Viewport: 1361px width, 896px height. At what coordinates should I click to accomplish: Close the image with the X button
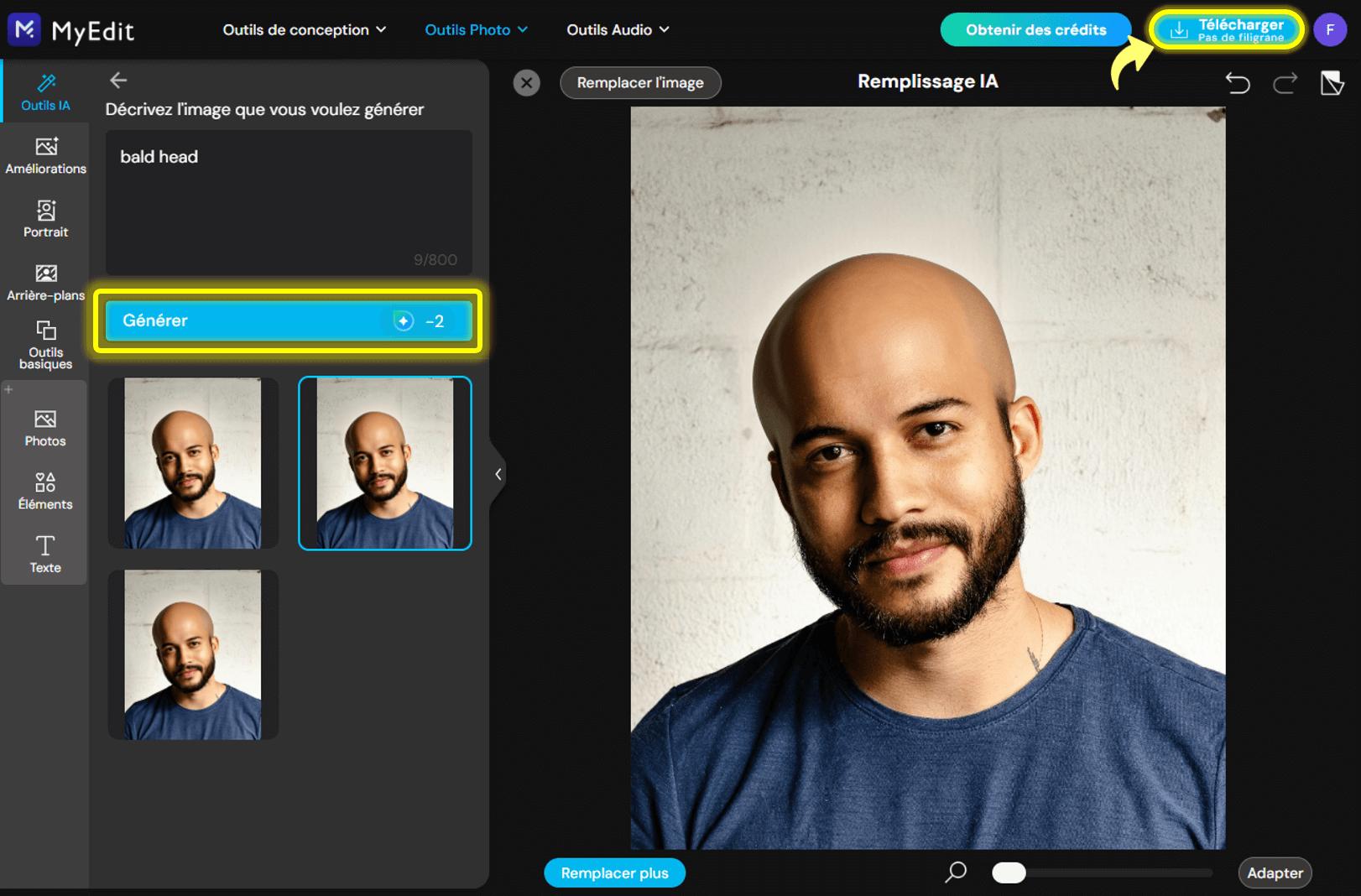(x=526, y=82)
